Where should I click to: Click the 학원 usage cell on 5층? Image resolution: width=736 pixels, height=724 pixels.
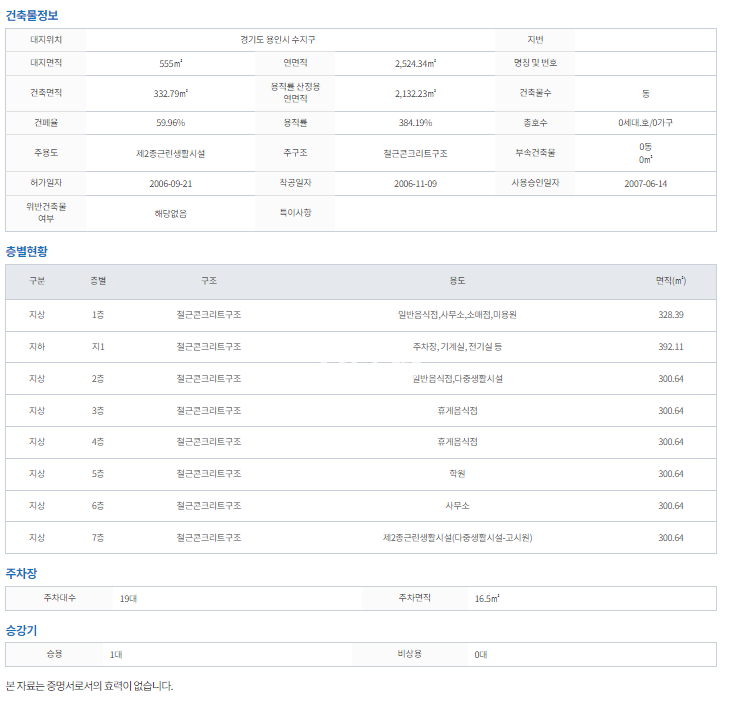456,474
